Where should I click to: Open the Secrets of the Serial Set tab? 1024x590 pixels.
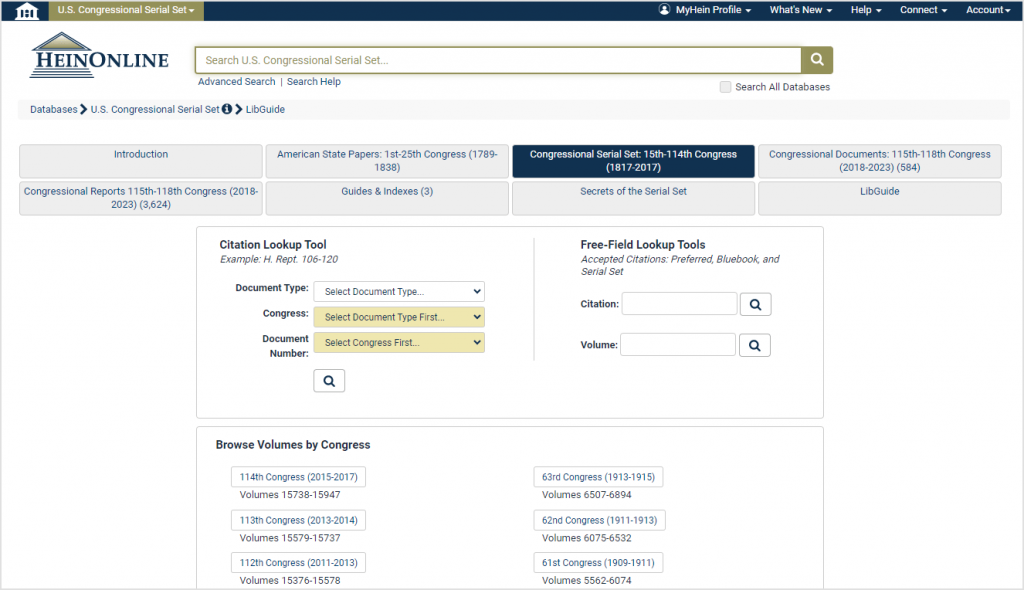(x=633, y=198)
